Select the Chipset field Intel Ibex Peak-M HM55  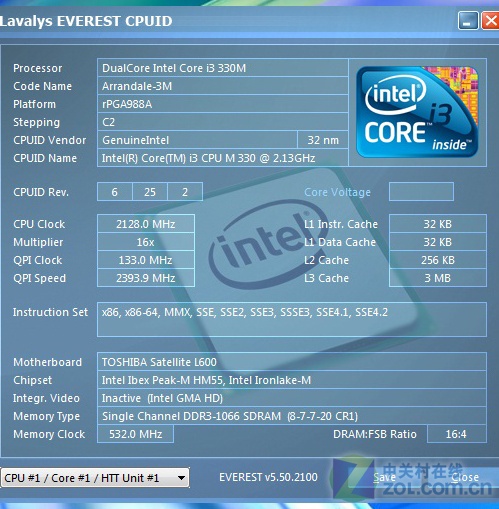click(292, 380)
